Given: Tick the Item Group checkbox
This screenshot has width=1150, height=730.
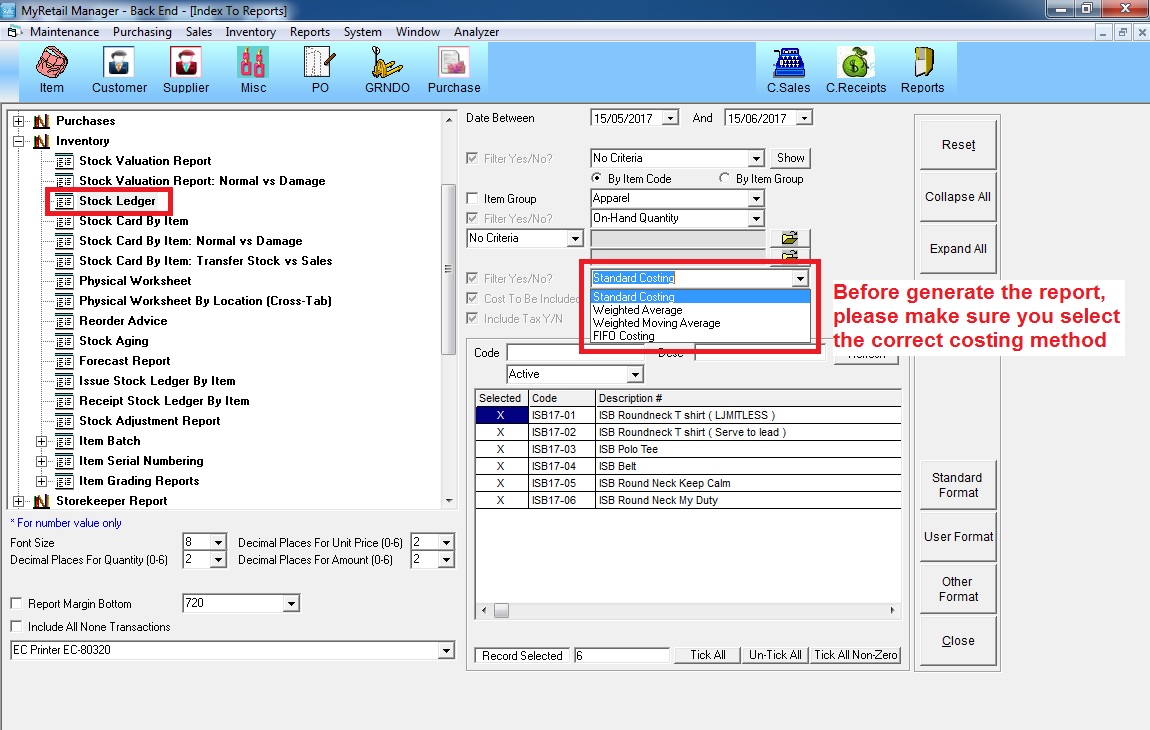Looking at the screenshot, I should 474,199.
